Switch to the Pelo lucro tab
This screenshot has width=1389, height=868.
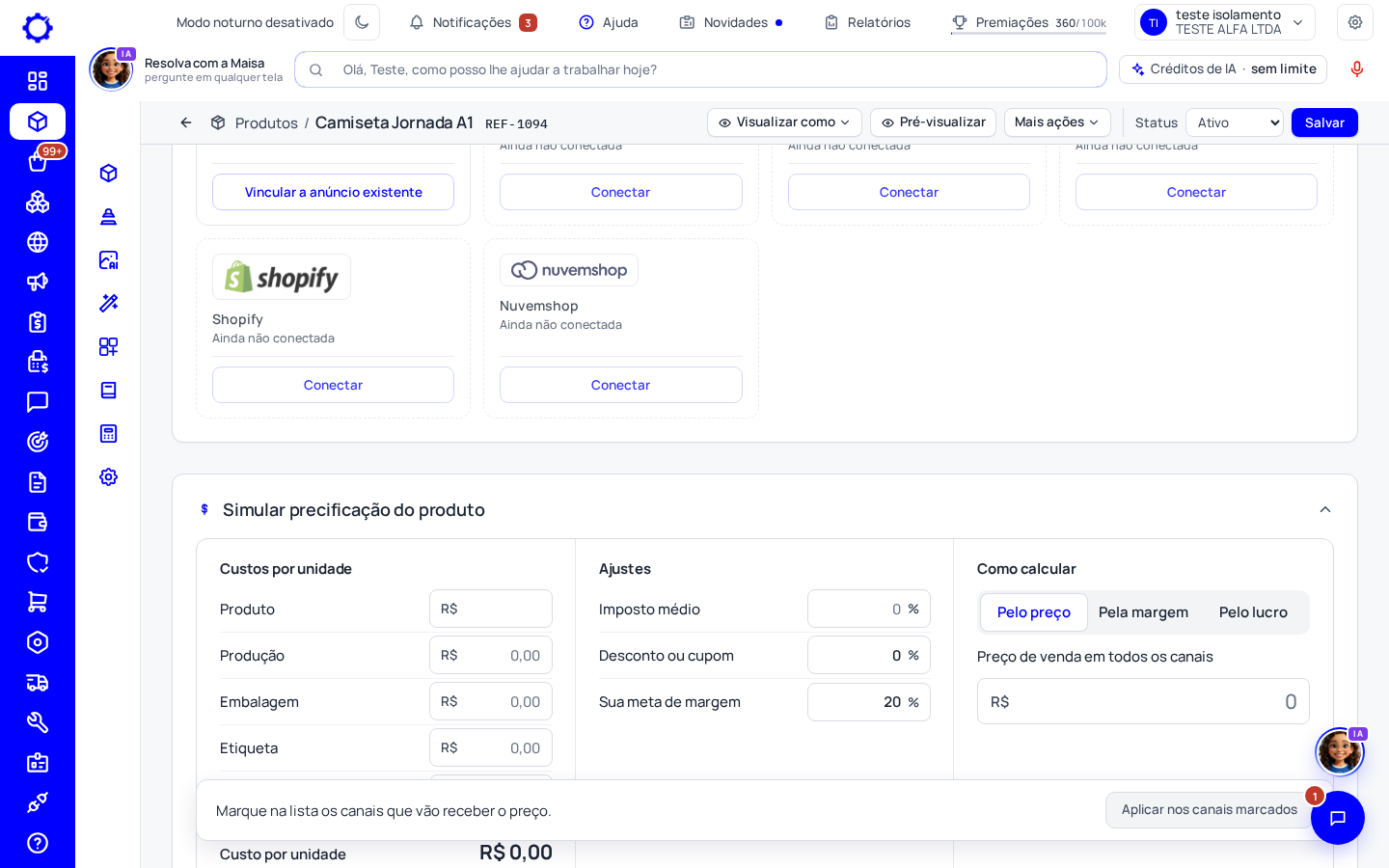click(x=1253, y=612)
